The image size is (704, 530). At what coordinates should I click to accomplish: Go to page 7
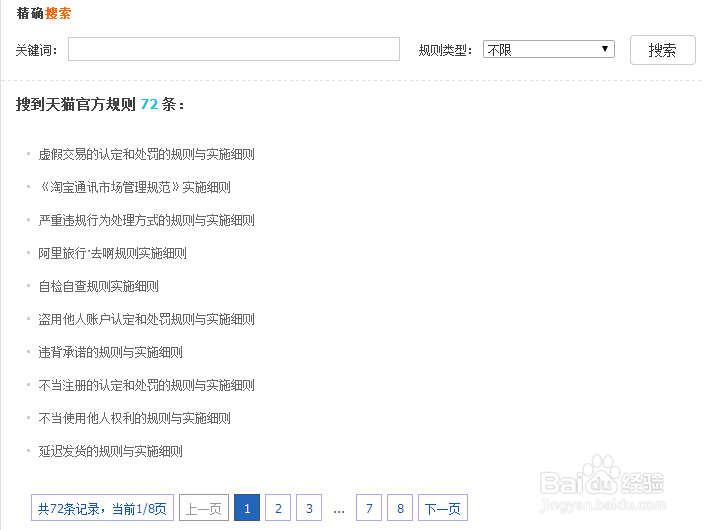(x=369, y=508)
